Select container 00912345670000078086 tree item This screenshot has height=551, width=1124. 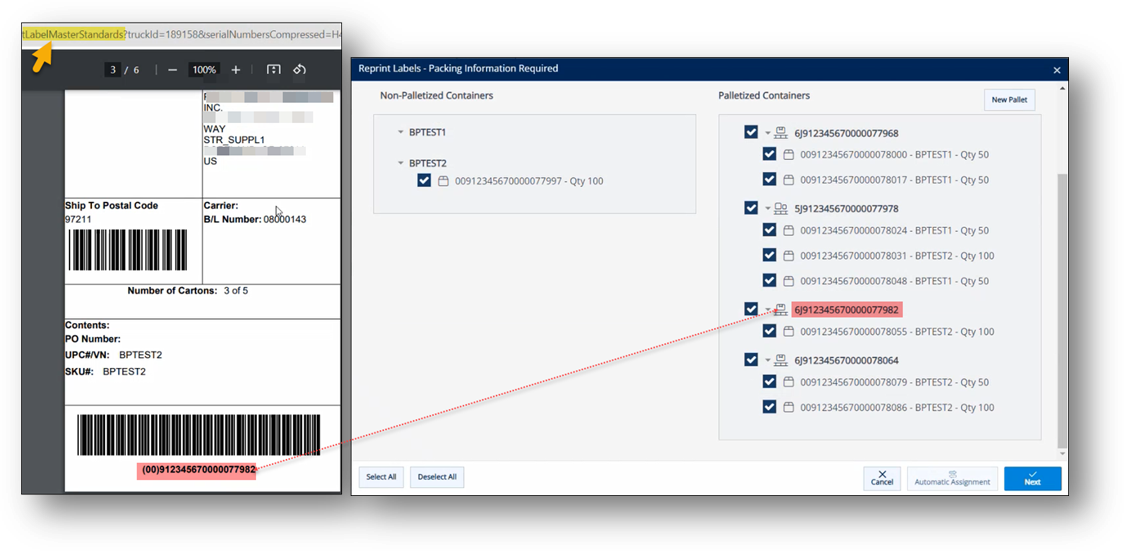click(x=897, y=407)
